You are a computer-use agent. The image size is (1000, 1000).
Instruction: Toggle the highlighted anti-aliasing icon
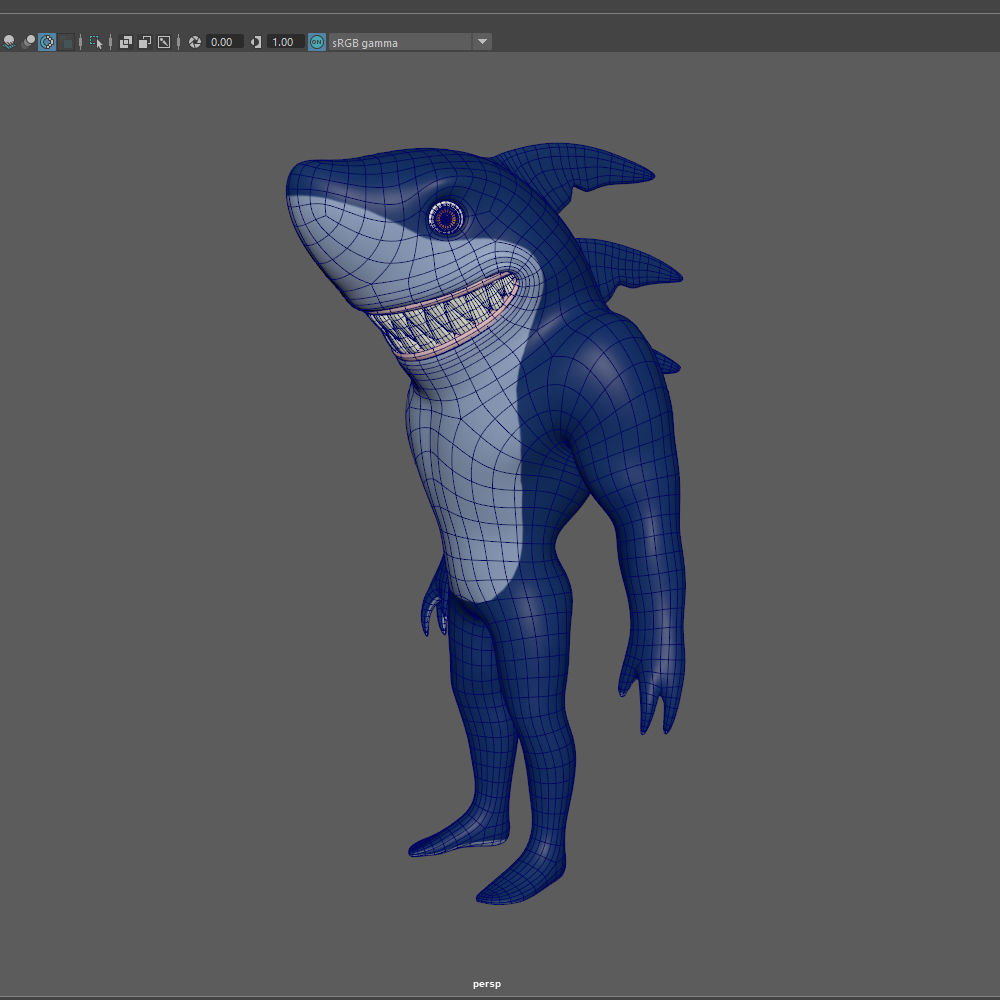coord(47,42)
